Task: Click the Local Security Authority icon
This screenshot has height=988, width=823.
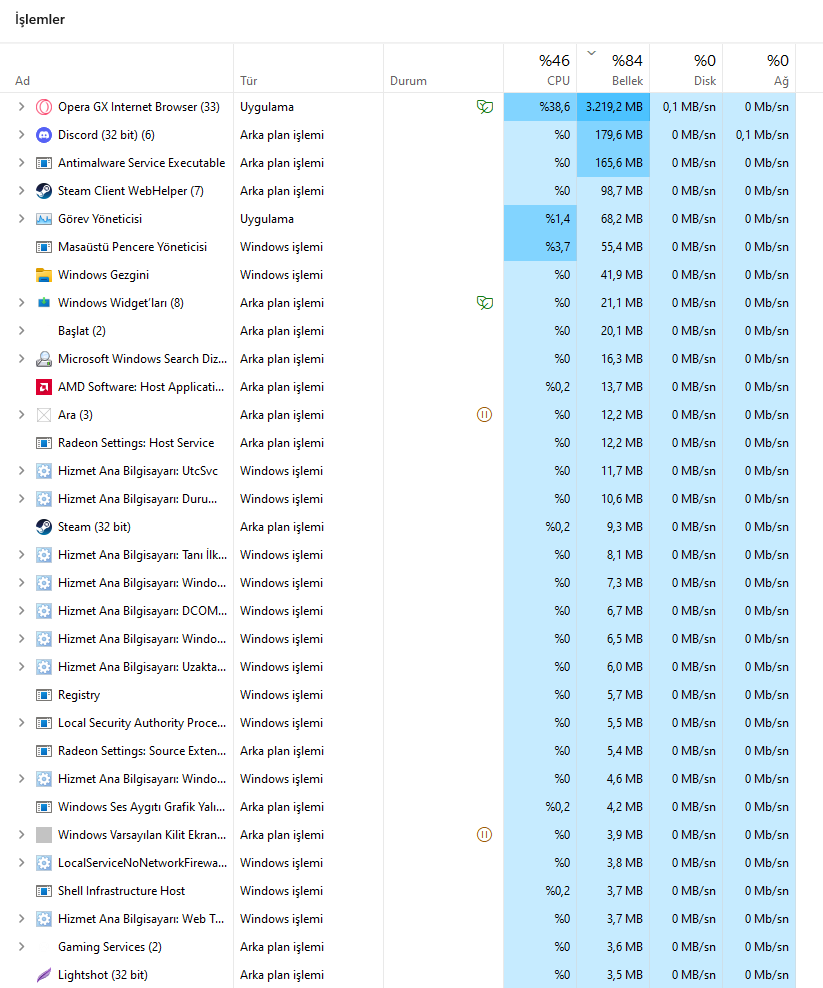Action: (43, 723)
